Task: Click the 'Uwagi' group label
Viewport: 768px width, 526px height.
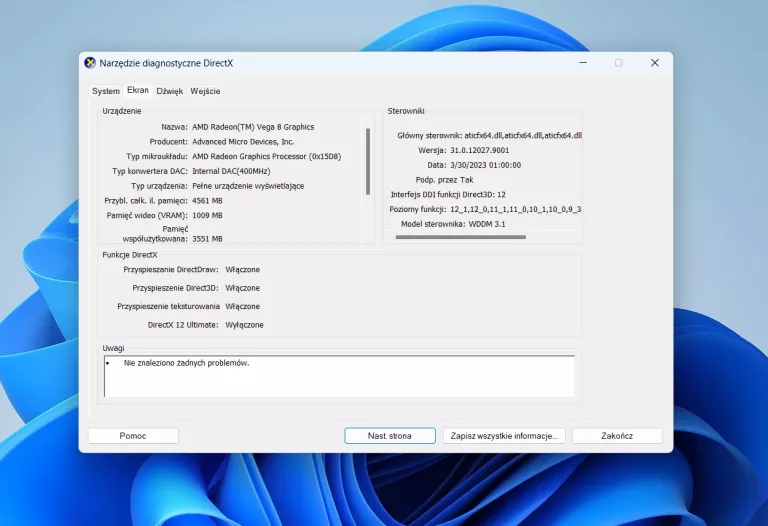Action: coord(113,348)
